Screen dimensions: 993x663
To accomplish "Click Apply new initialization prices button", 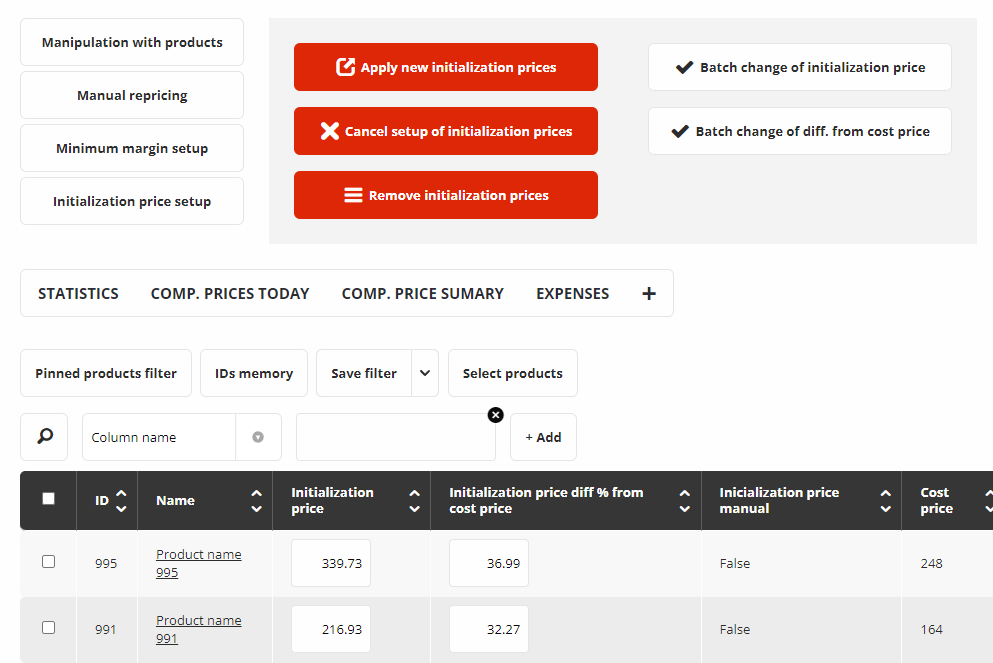I will (x=446, y=67).
